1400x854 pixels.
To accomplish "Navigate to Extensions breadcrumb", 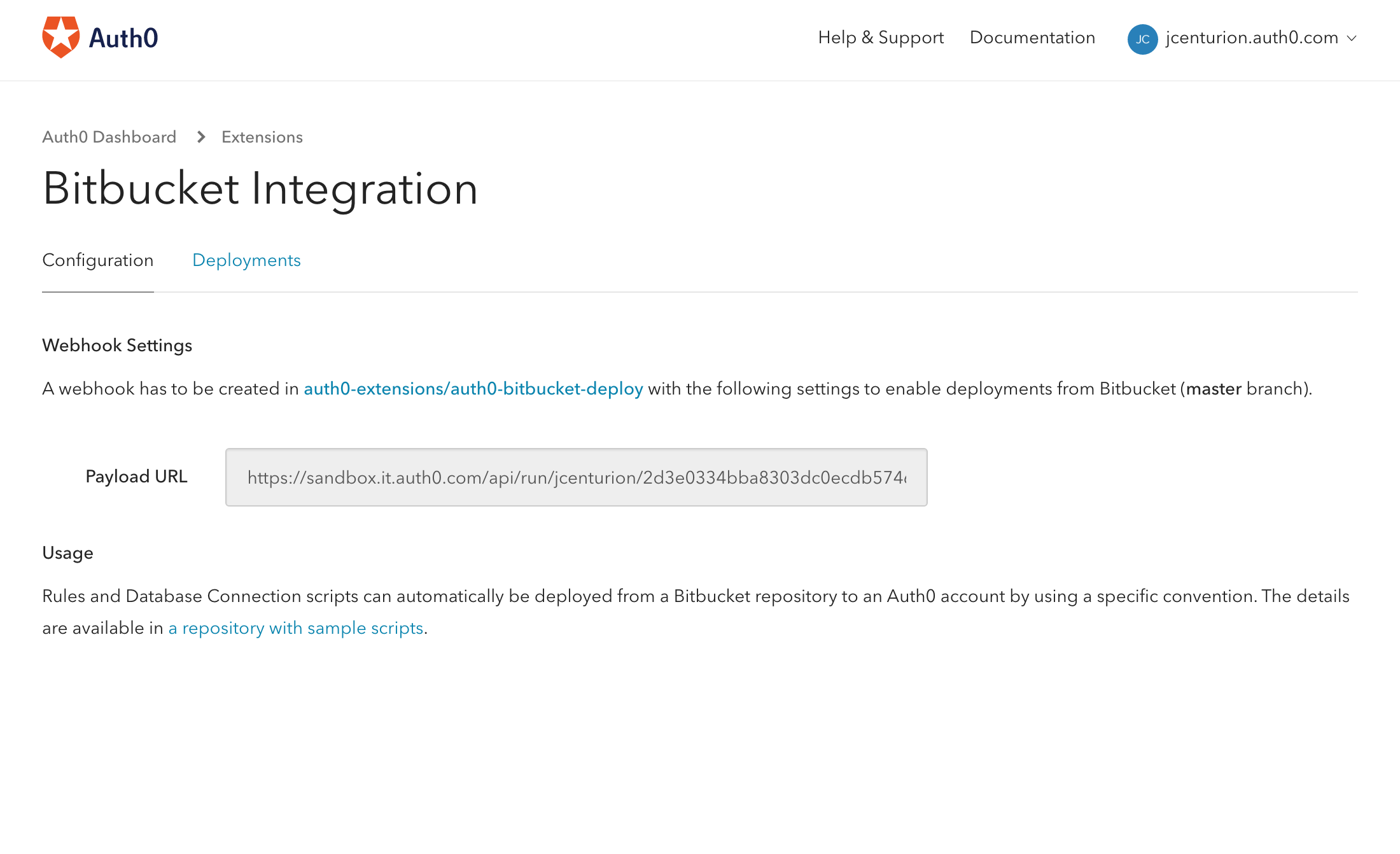I will [x=262, y=137].
